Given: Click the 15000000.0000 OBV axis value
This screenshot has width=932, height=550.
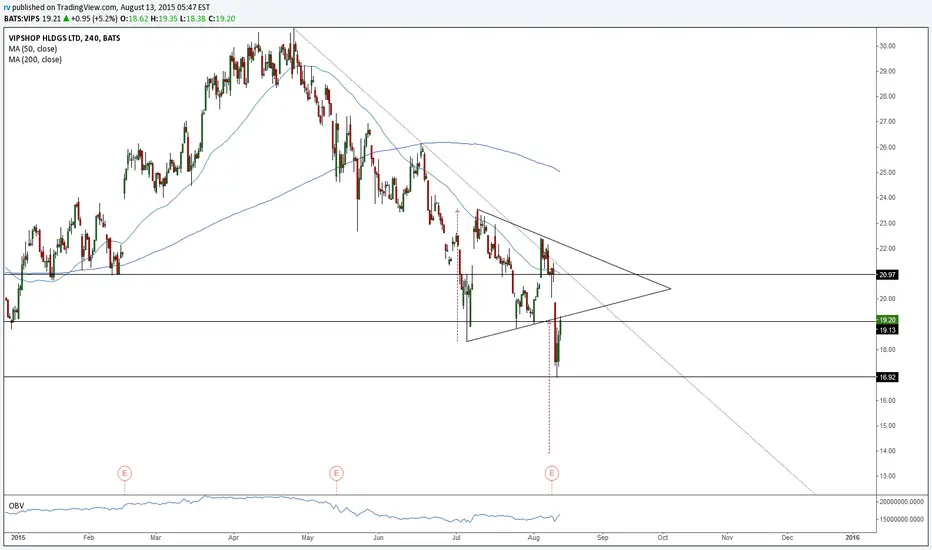Looking at the screenshot, I should [x=901, y=519].
